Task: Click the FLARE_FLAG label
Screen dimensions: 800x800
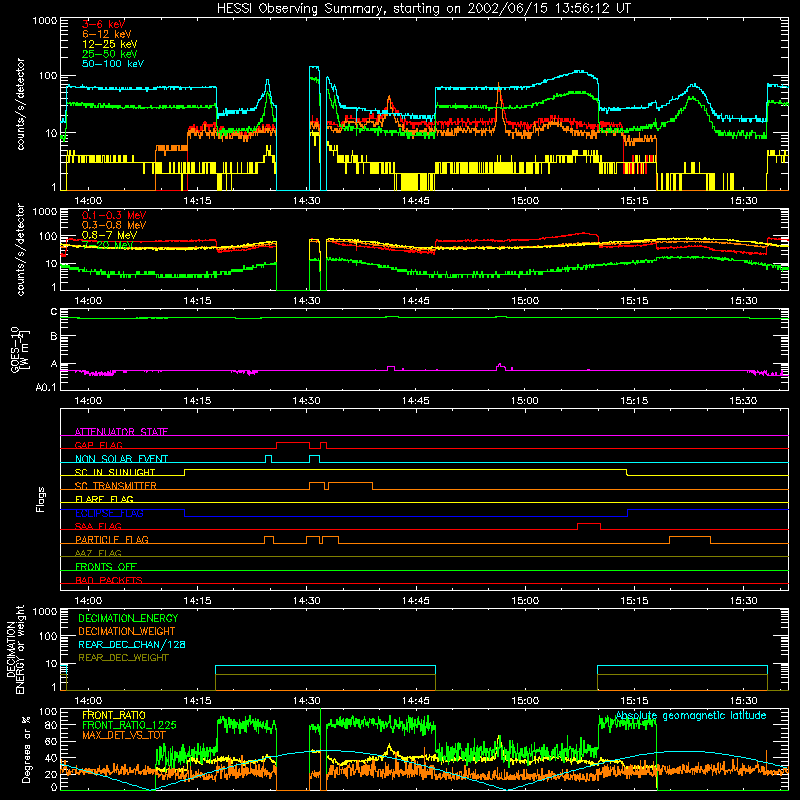Action: (104, 499)
